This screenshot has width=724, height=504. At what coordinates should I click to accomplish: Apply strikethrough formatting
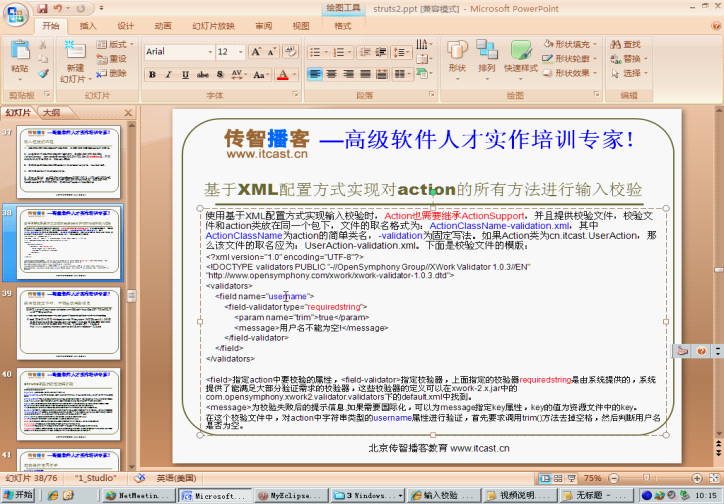[202, 74]
